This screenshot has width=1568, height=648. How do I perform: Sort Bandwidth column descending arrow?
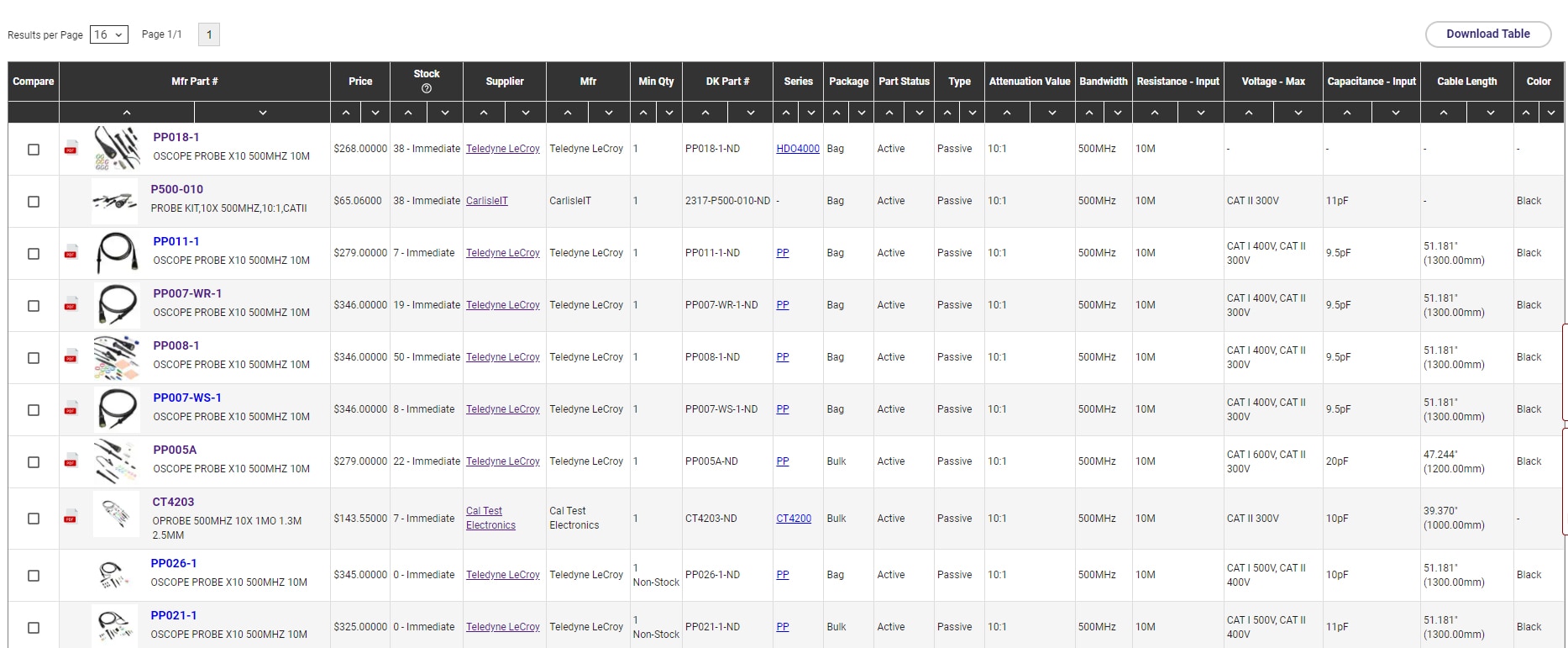click(1118, 113)
